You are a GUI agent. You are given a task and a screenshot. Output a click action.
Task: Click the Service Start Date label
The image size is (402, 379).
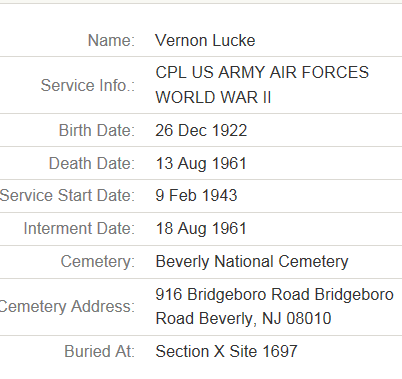click(67, 195)
